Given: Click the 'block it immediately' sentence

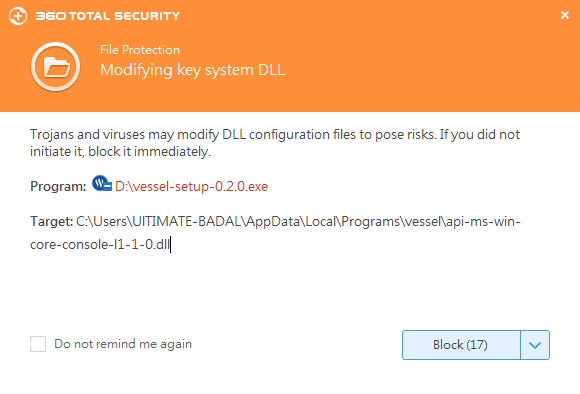Looking at the screenshot, I should 149,152.
